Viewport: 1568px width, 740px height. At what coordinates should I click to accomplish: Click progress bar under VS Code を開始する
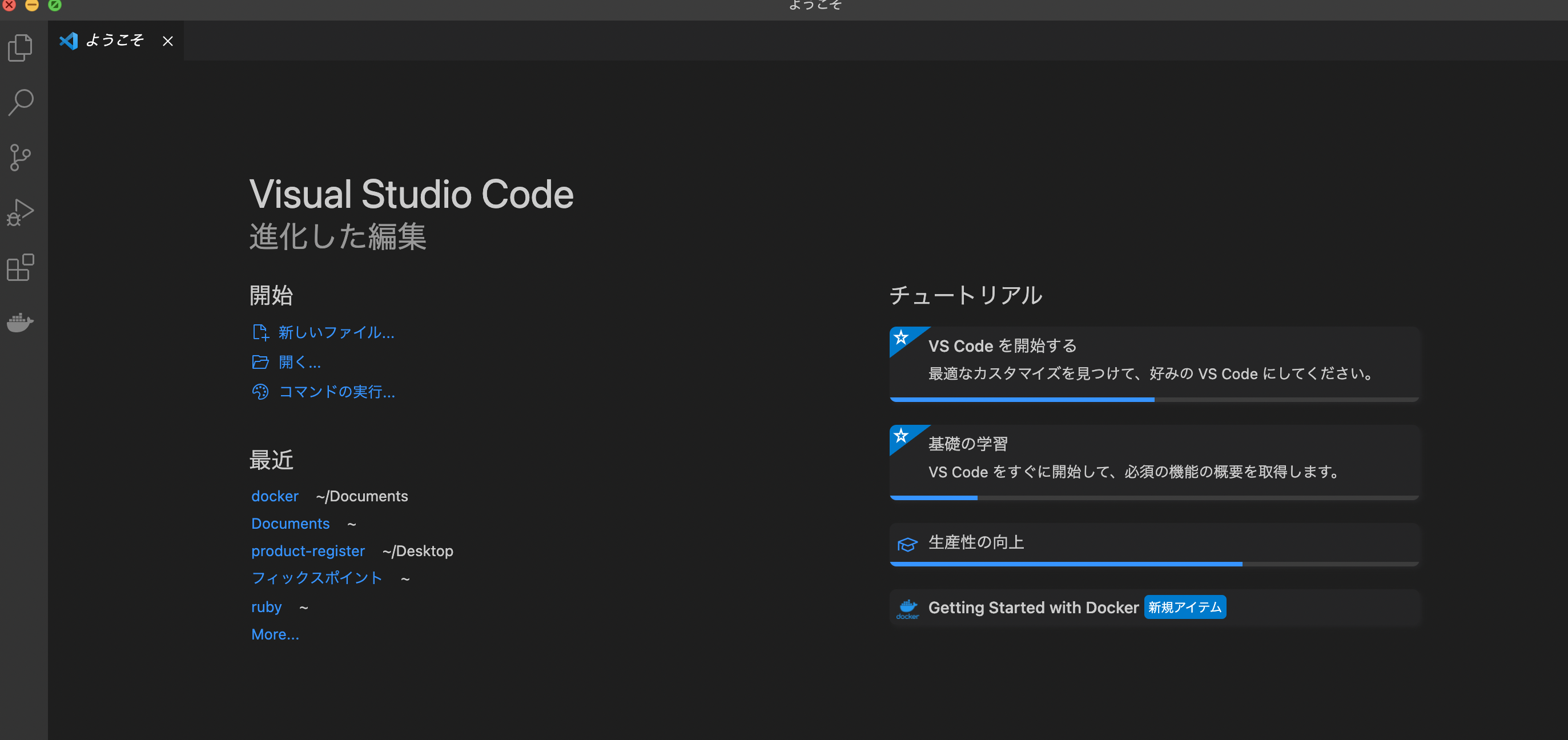click(1154, 399)
